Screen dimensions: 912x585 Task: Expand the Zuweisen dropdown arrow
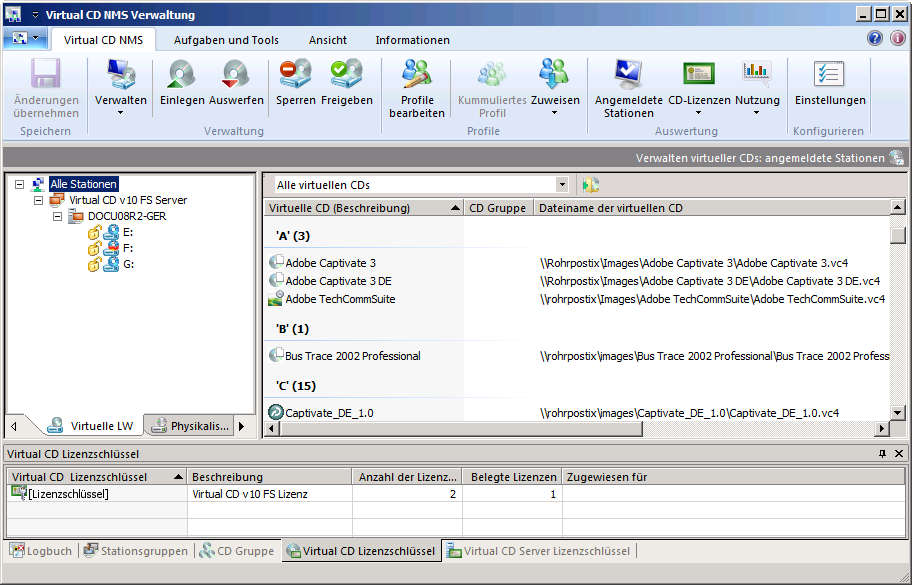(x=555, y=112)
